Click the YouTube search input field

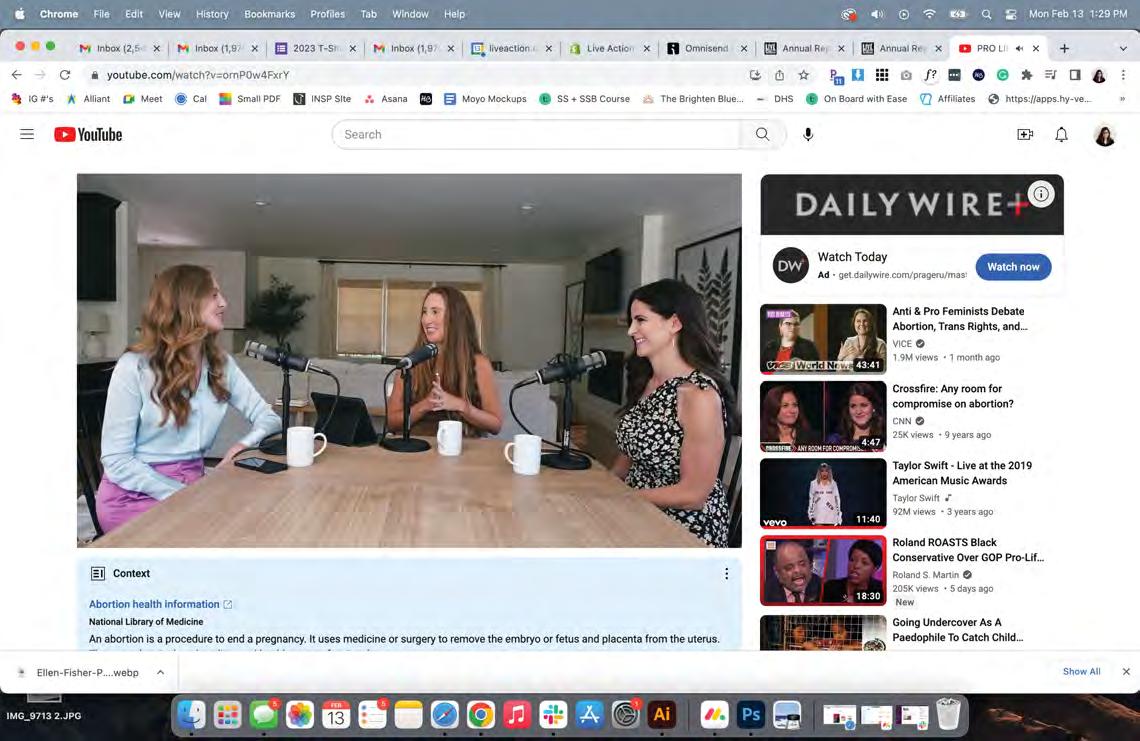point(537,135)
